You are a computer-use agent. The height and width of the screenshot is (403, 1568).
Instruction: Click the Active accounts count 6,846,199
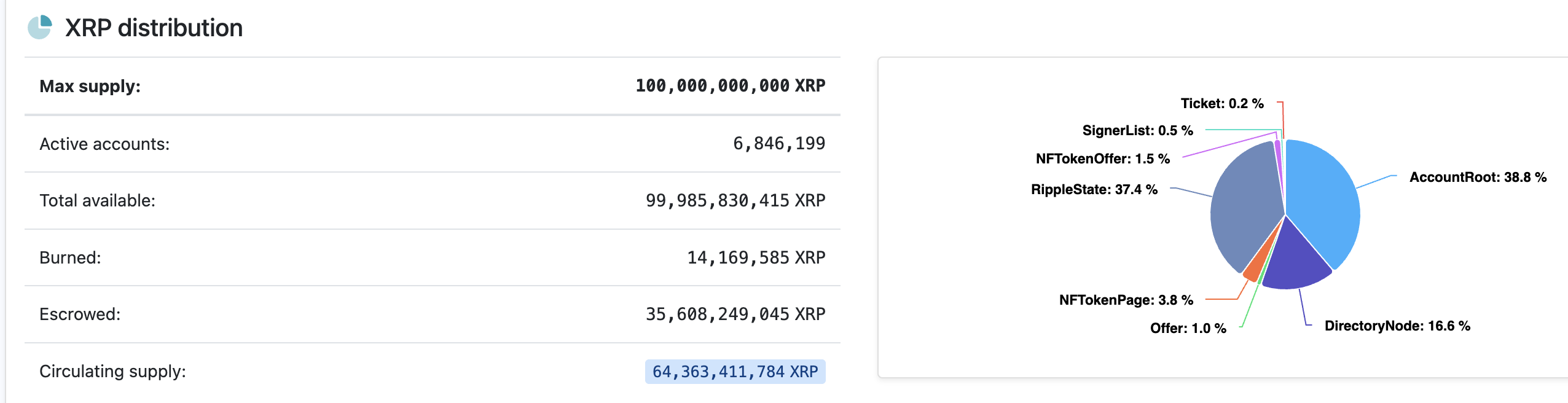779,144
